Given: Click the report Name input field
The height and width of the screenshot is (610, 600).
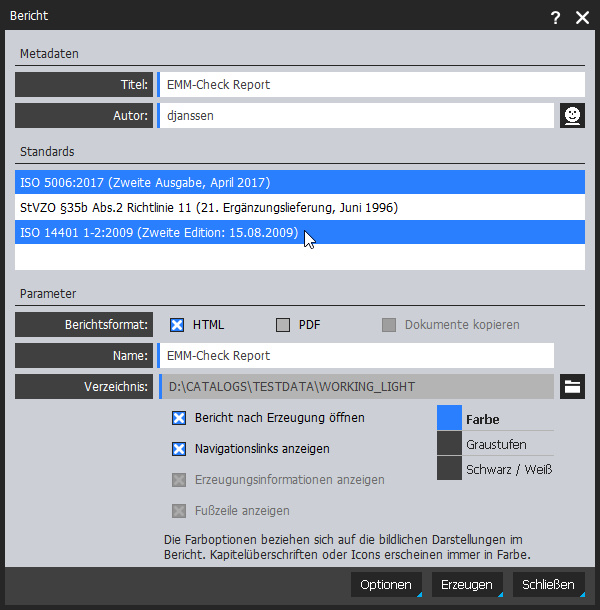Looking at the screenshot, I should pyautogui.click(x=357, y=356).
